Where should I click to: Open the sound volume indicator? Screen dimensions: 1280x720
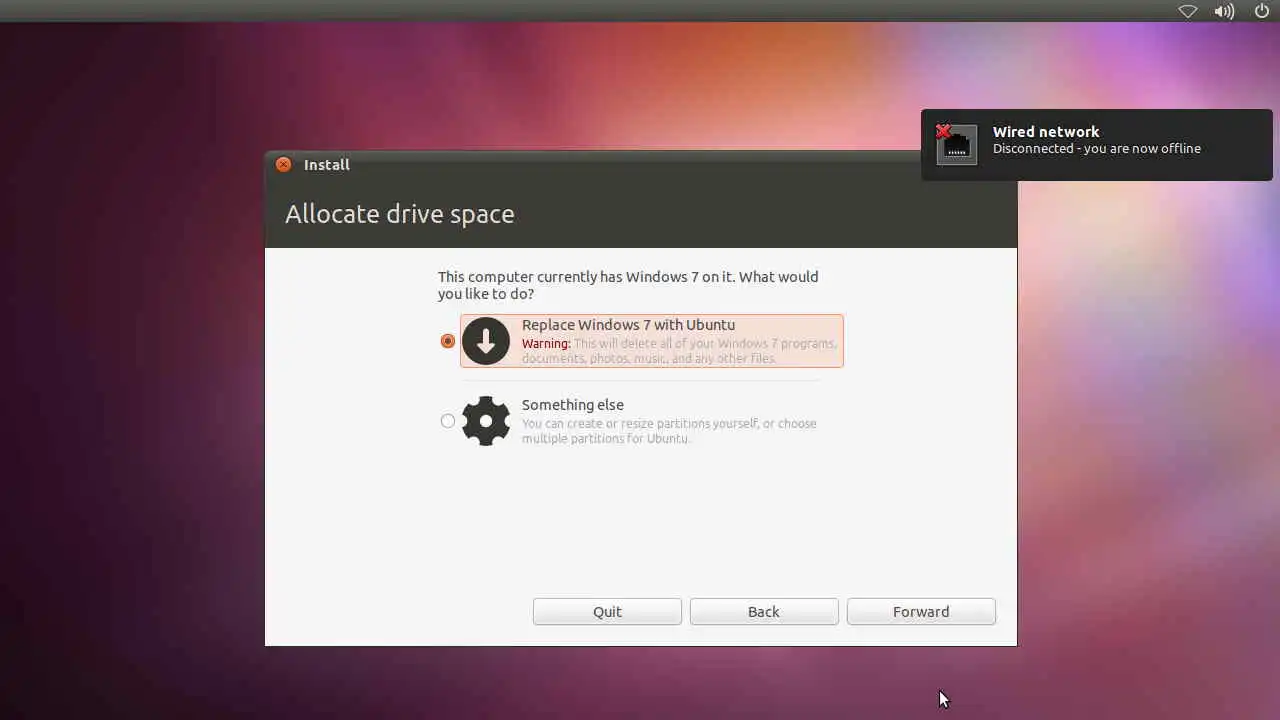click(x=1224, y=11)
